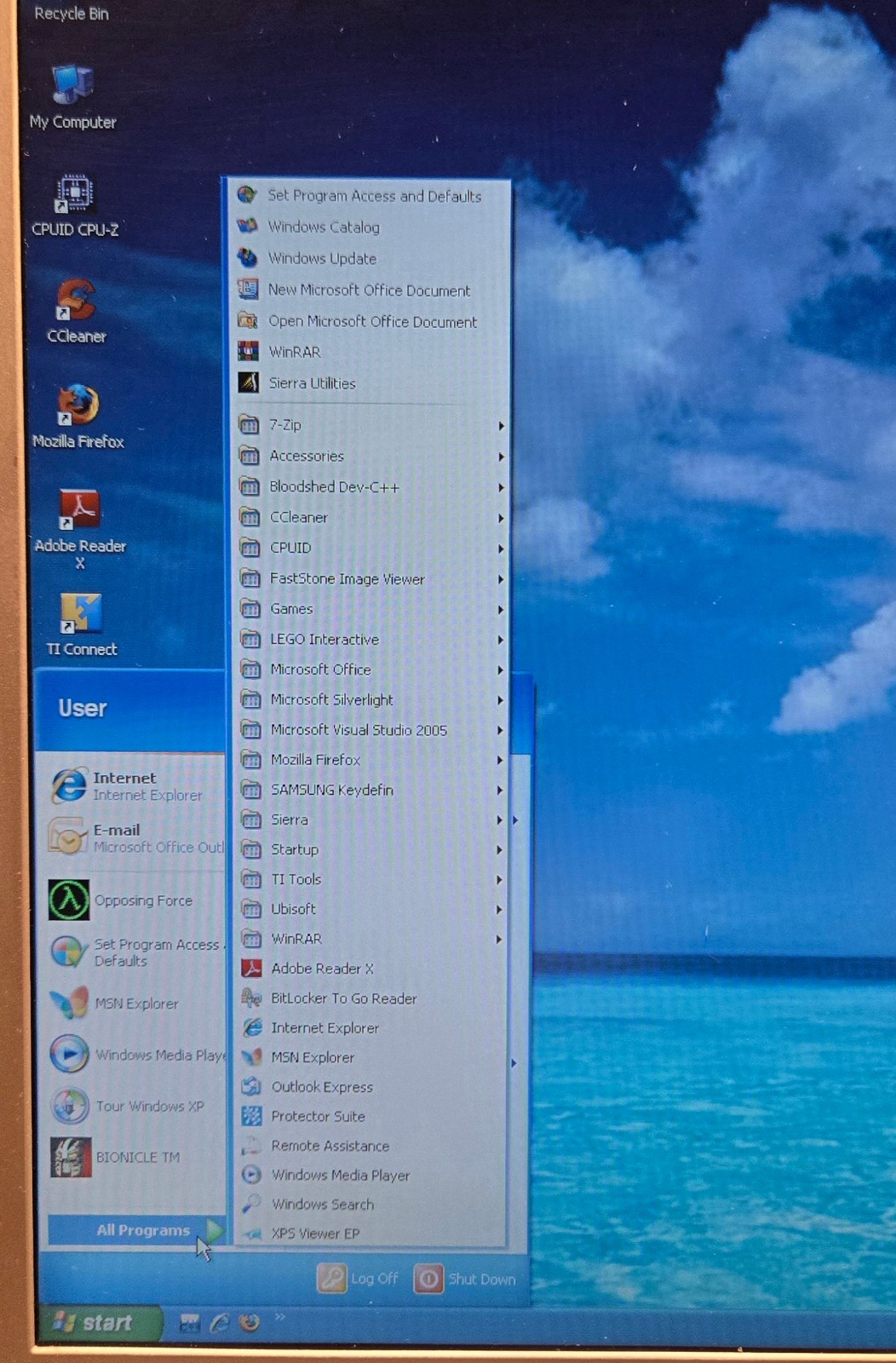Open the SAMSUNG Keydefin folder
Viewport: 896px width, 1363px height.
[x=371, y=790]
